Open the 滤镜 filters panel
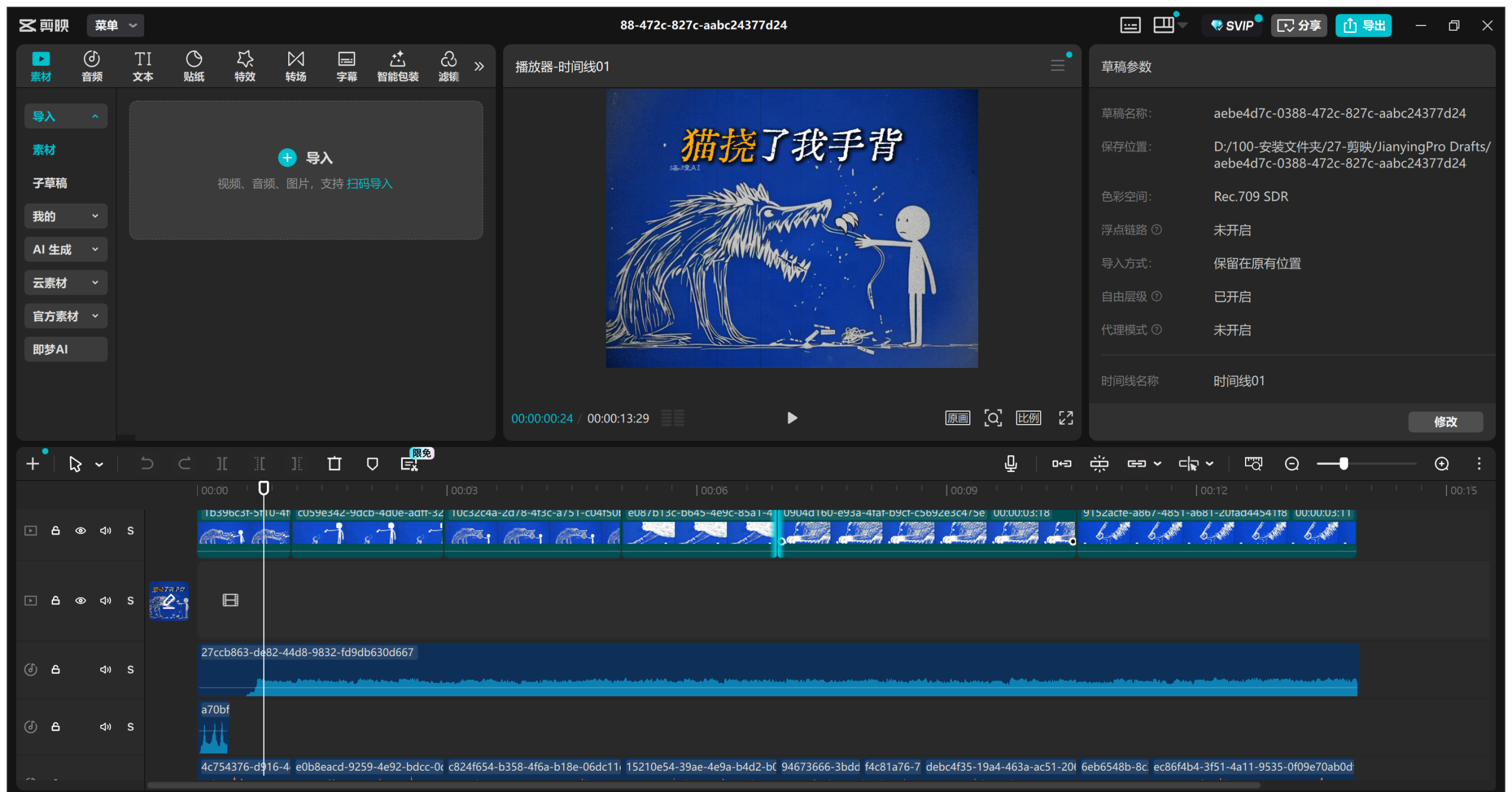1512x792 pixels. coord(449,65)
